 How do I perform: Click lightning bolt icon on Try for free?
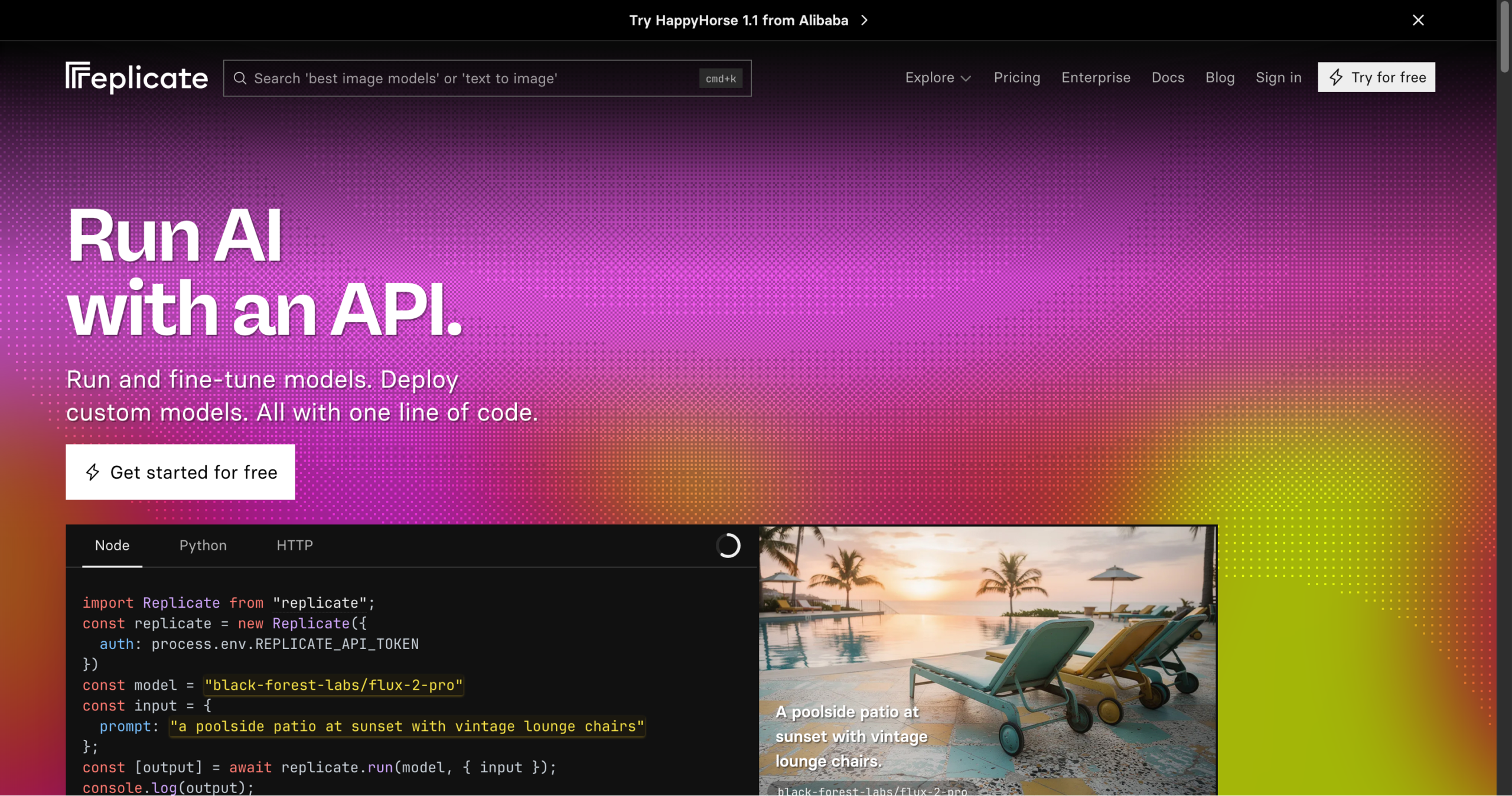click(1336, 77)
